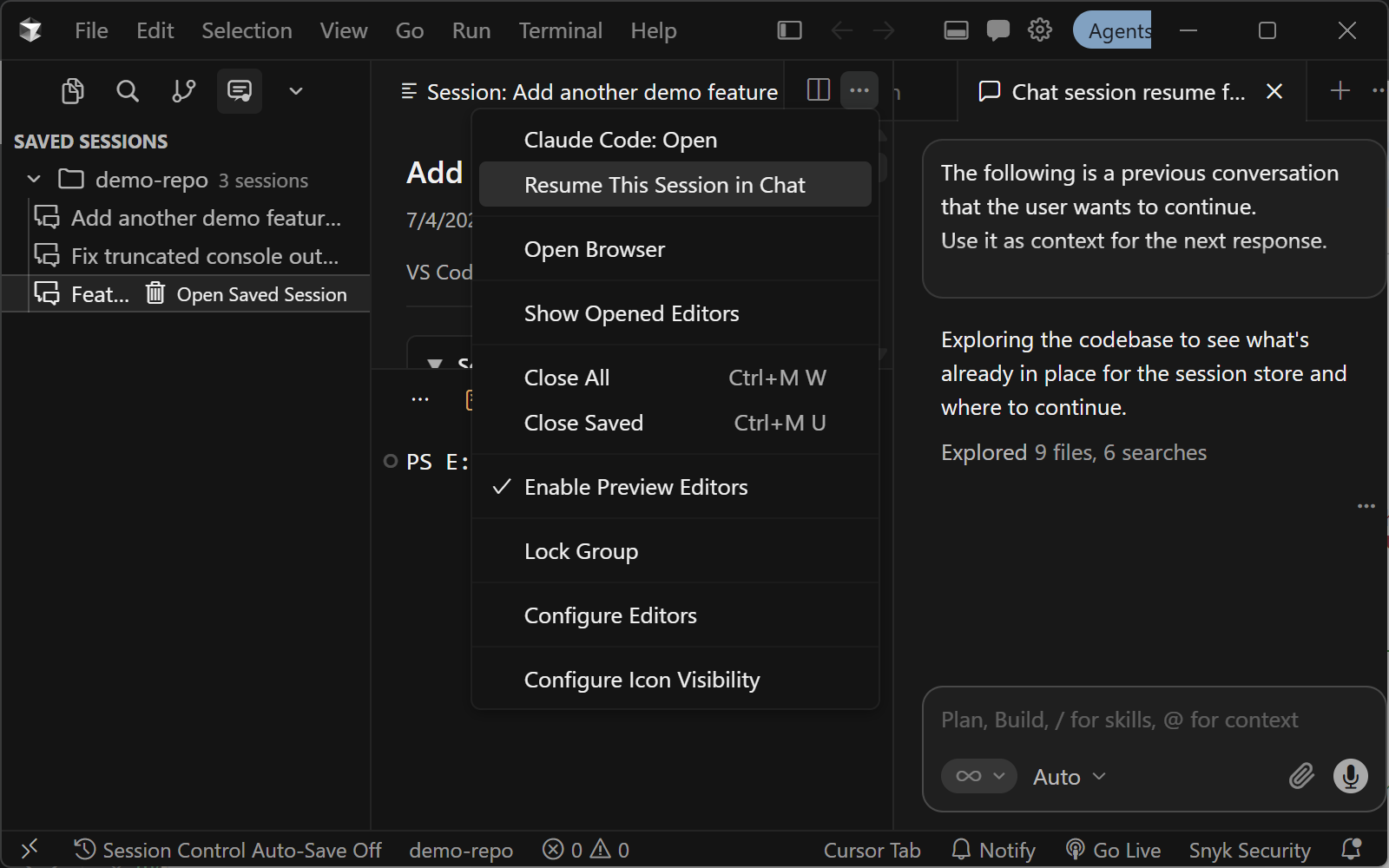Open Snyk Security from status bar

[1249, 850]
